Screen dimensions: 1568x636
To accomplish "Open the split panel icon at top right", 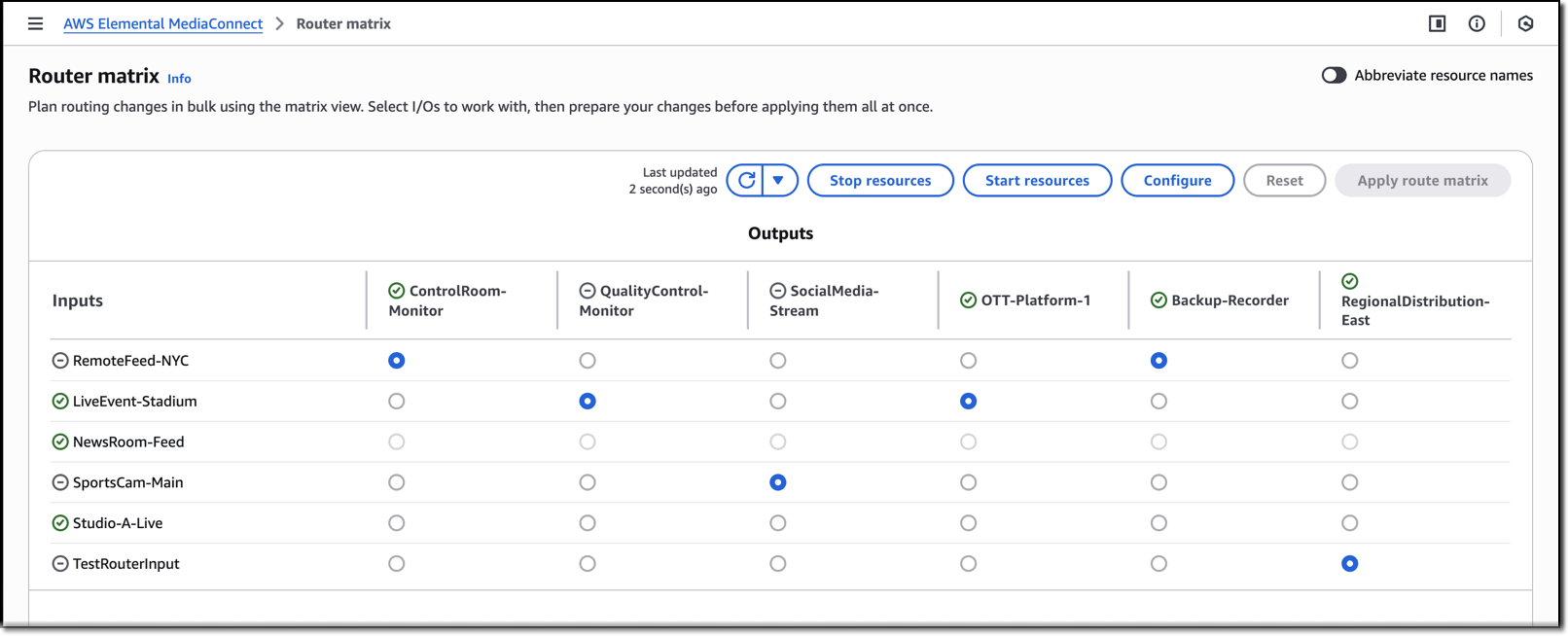I will 1437,23.
